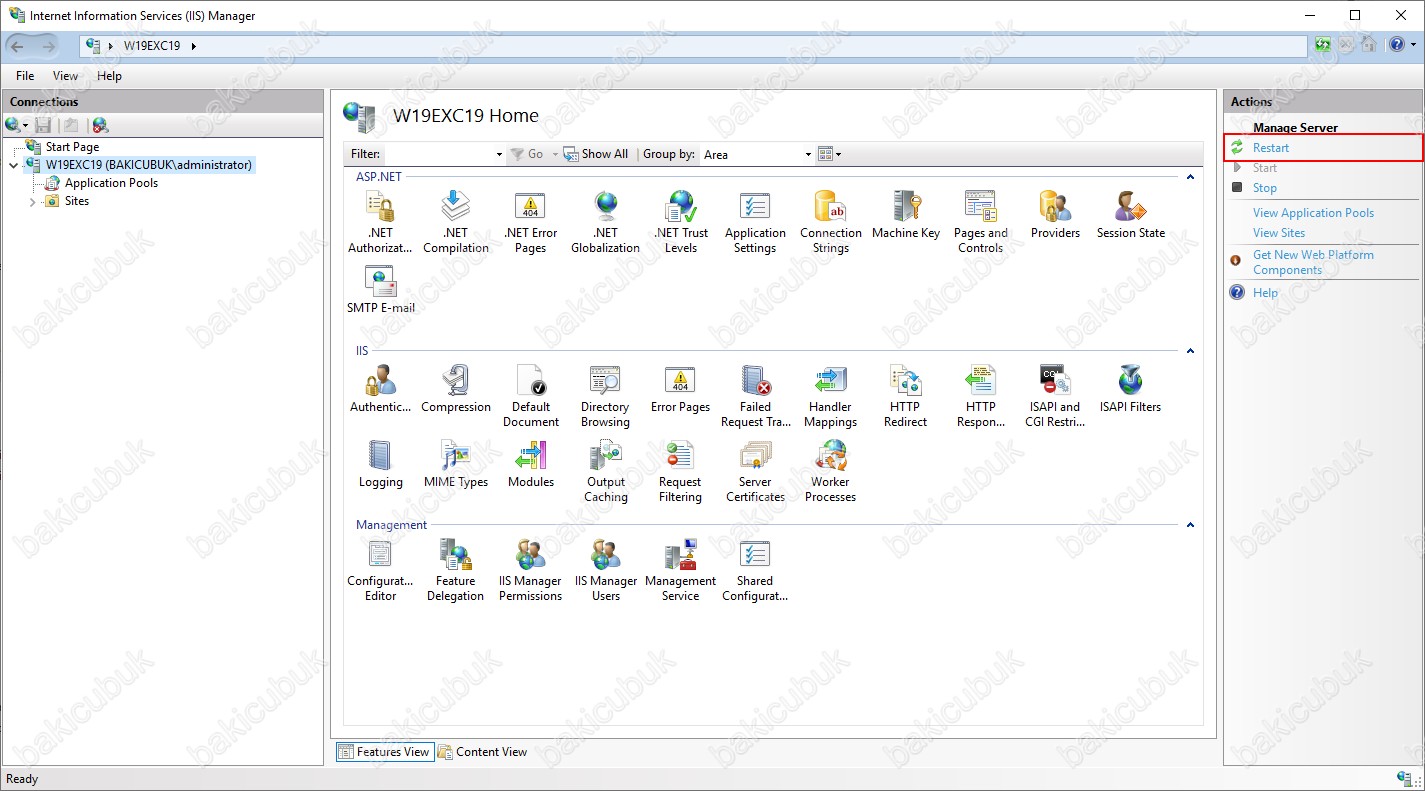Open the View menu
Viewport: 1425px width, 791px height.
pos(65,76)
